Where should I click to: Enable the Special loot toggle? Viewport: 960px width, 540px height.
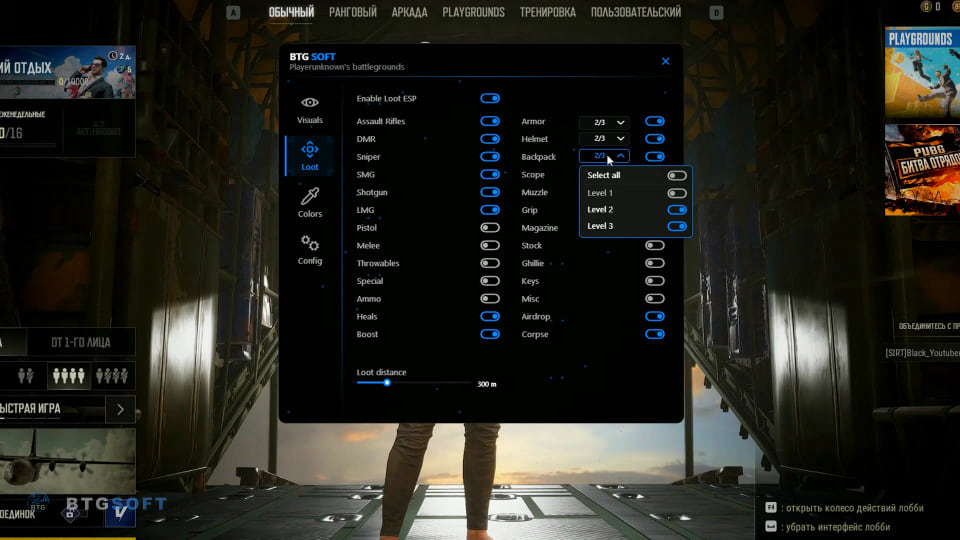[x=490, y=281]
